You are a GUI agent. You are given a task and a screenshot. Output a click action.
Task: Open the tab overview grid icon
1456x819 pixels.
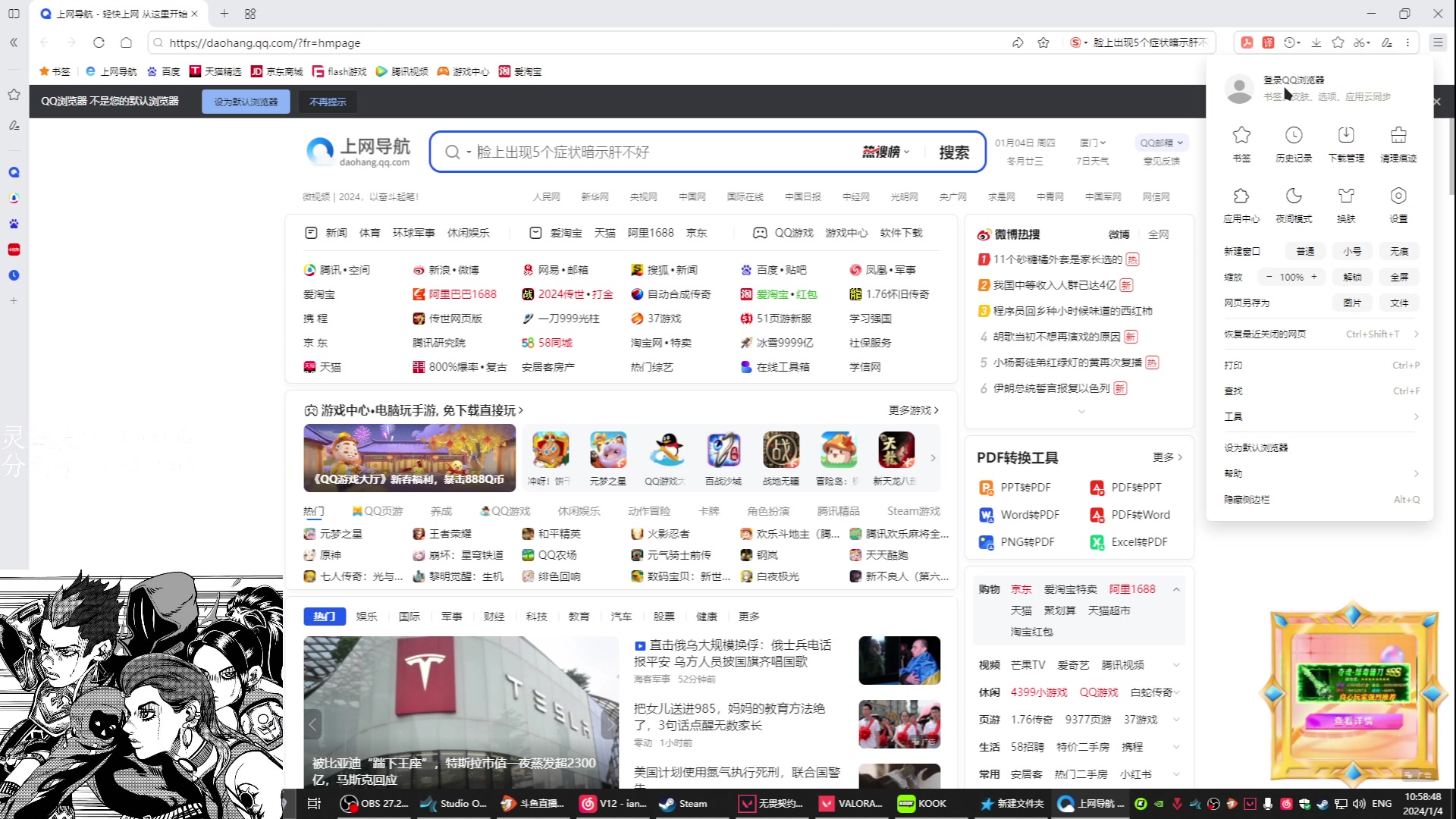point(250,14)
